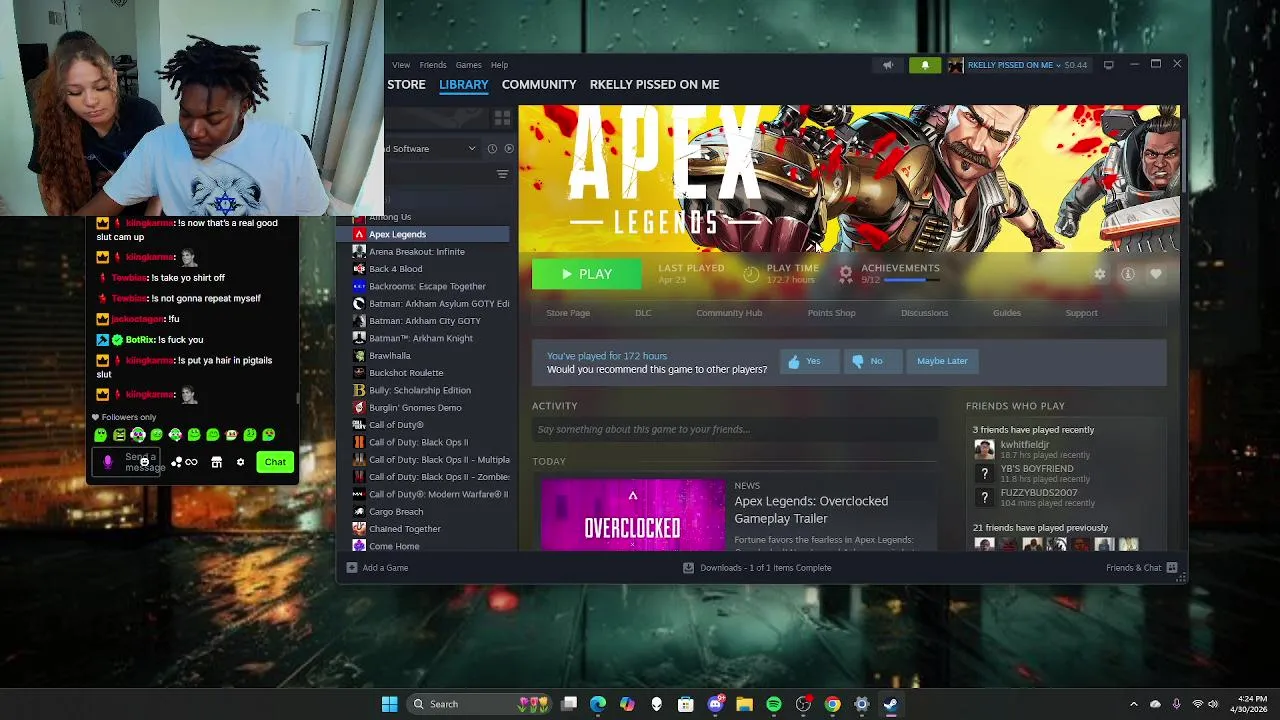1280x720 pixels.
Task: Click the purple microphone icon in chat box
Action: (x=108, y=462)
